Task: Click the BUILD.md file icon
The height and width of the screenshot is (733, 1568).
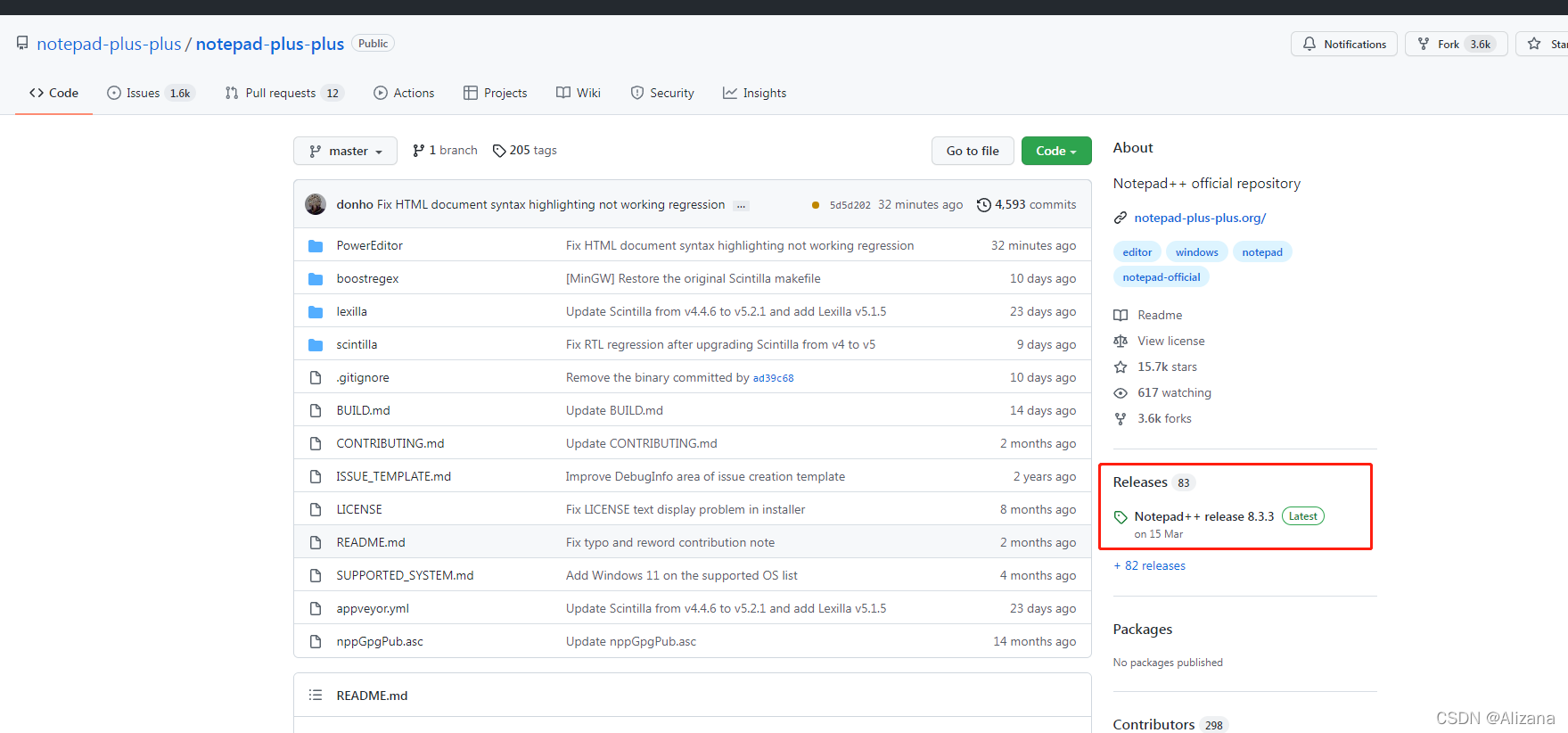Action: pyautogui.click(x=316, y=410)
